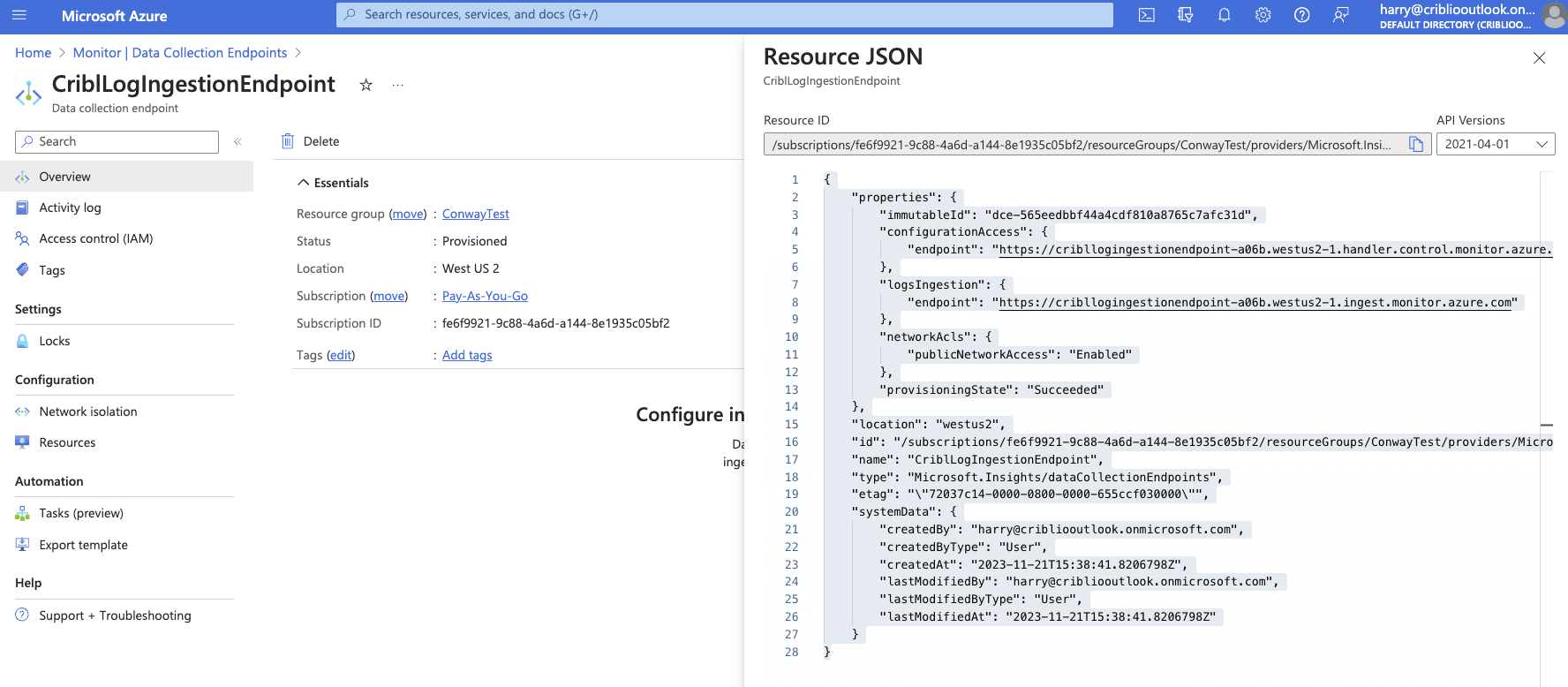The height and width of the screenshot is (687, 1568).
Task: Open the feedback icon
Action: click(x=1340, y=15)
